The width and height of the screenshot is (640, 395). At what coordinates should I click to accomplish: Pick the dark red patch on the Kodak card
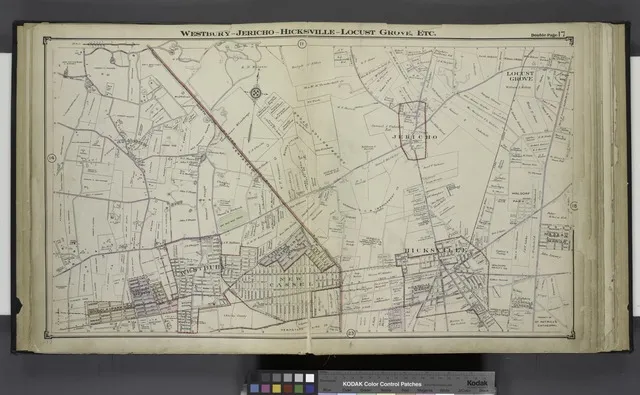tap(288, 388)
